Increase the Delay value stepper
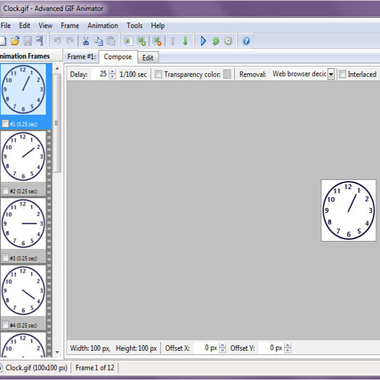 pyautogui.click(x=112, y=71)
